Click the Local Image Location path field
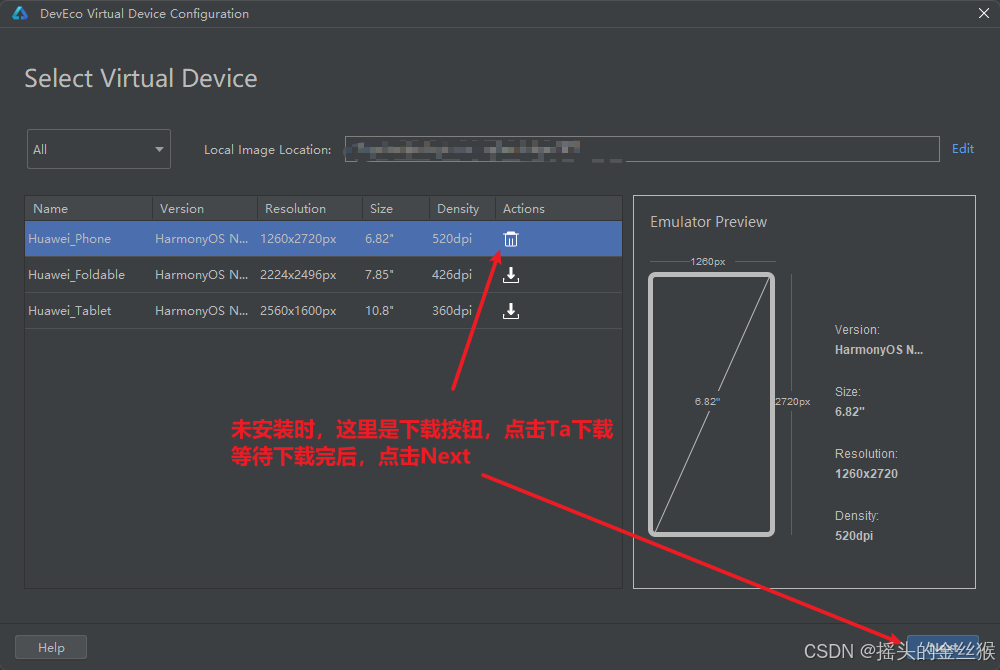Screen dimensions: 1000x670 [642, 149]
